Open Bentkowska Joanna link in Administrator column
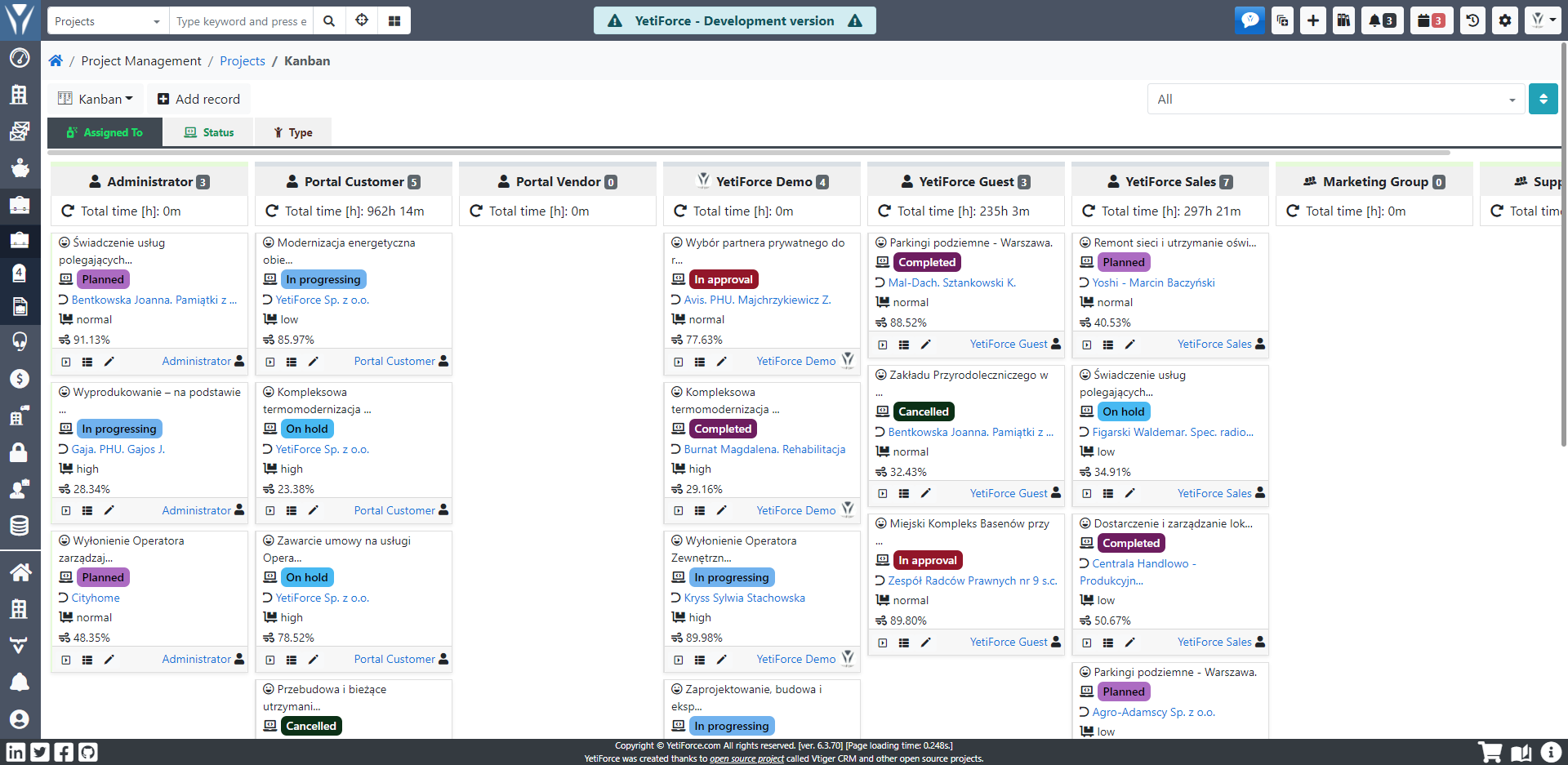 pyautogui.click(x=154, y=300)
